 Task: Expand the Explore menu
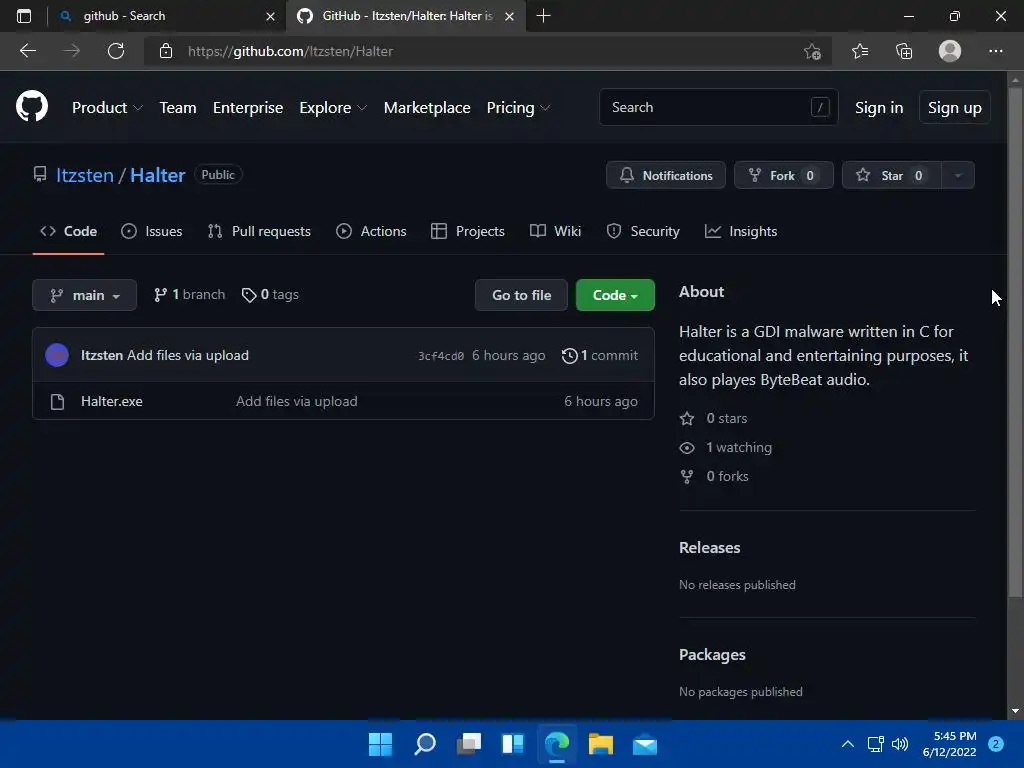(x=332, y=108)
